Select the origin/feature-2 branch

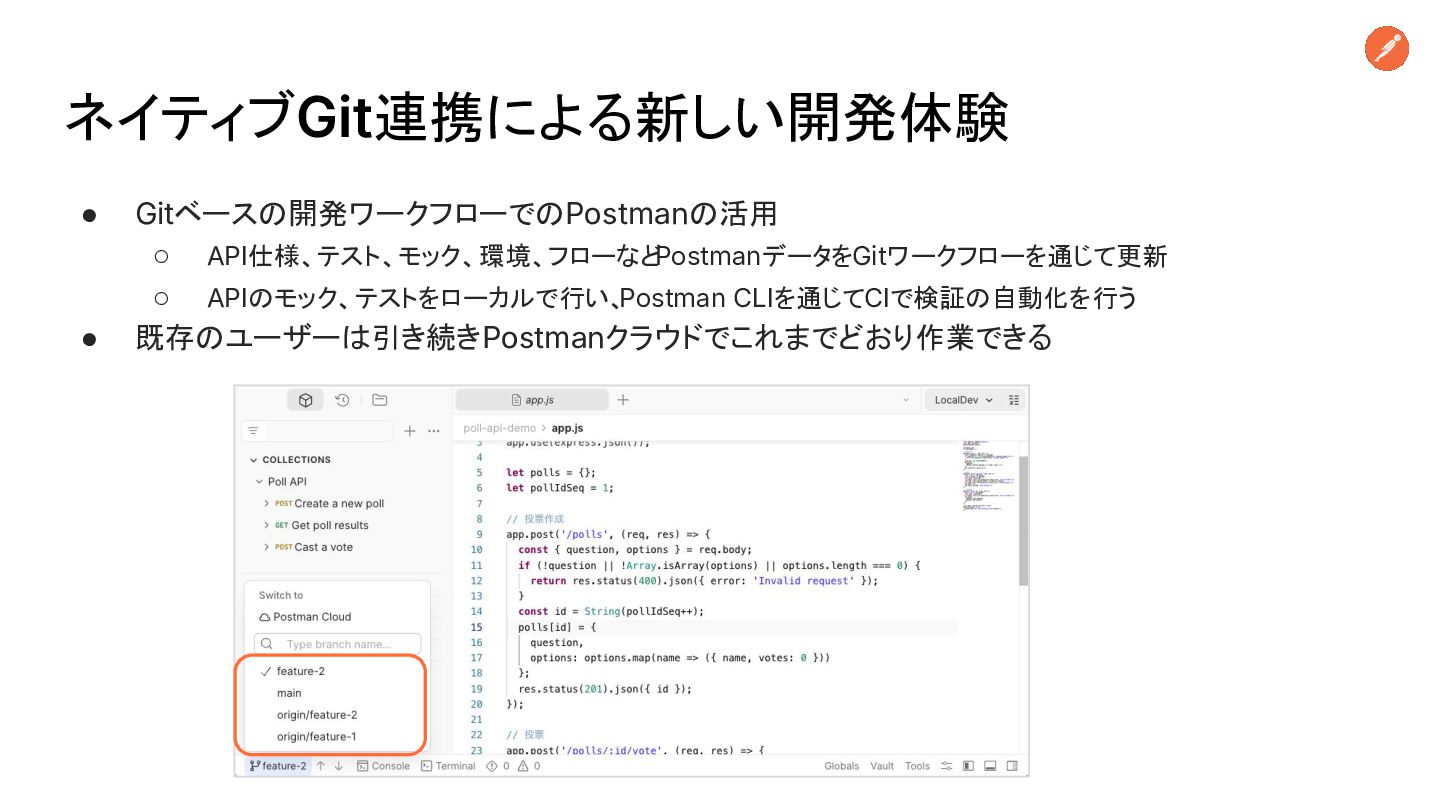pos(317,715)
